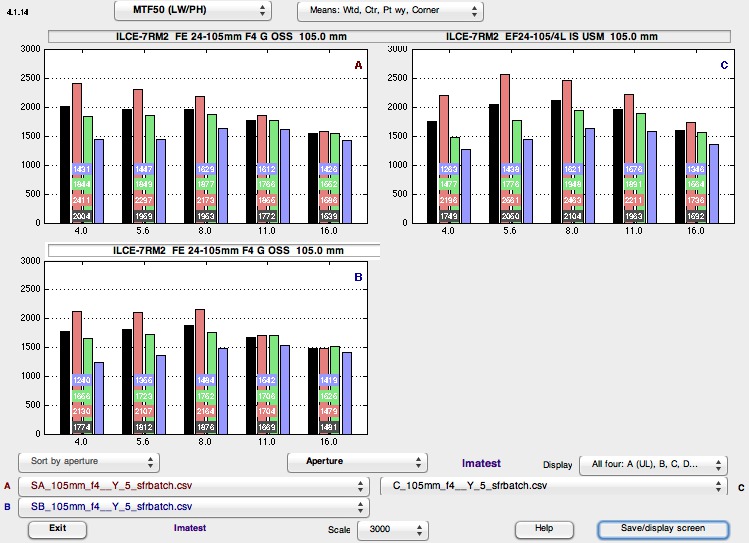Screen dimensions: 749x543
Task: Click value 2107 in chart B
Action: pyautogui.click(x=143, y=411)
